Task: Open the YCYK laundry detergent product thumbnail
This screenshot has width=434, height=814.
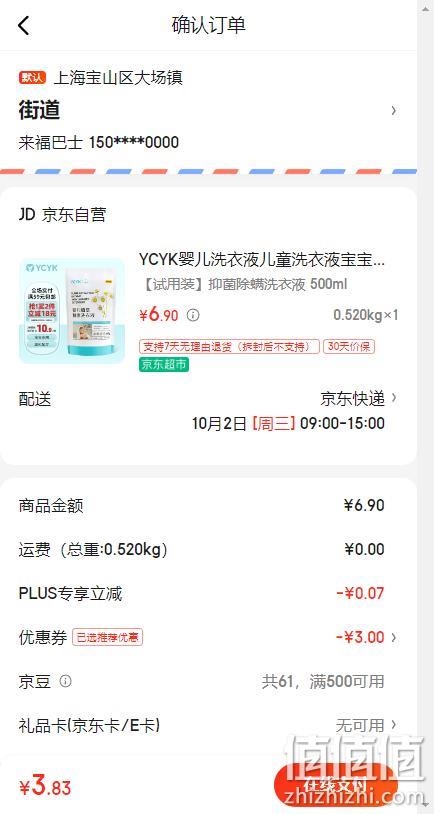Action: click(72, 310)
